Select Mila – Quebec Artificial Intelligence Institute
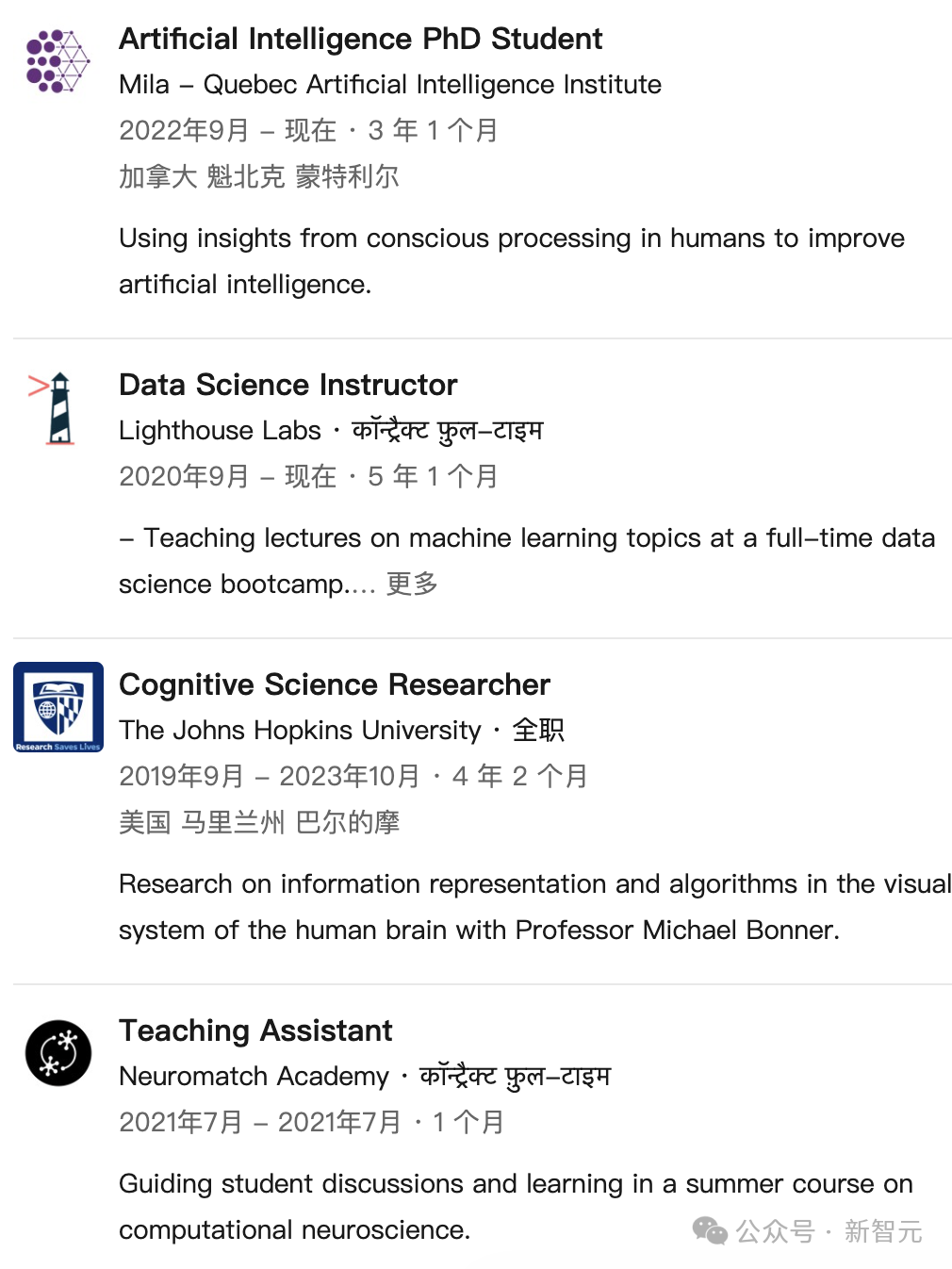Image resolution: width=952 pixels, height=1269 pixels. point(390,85)
